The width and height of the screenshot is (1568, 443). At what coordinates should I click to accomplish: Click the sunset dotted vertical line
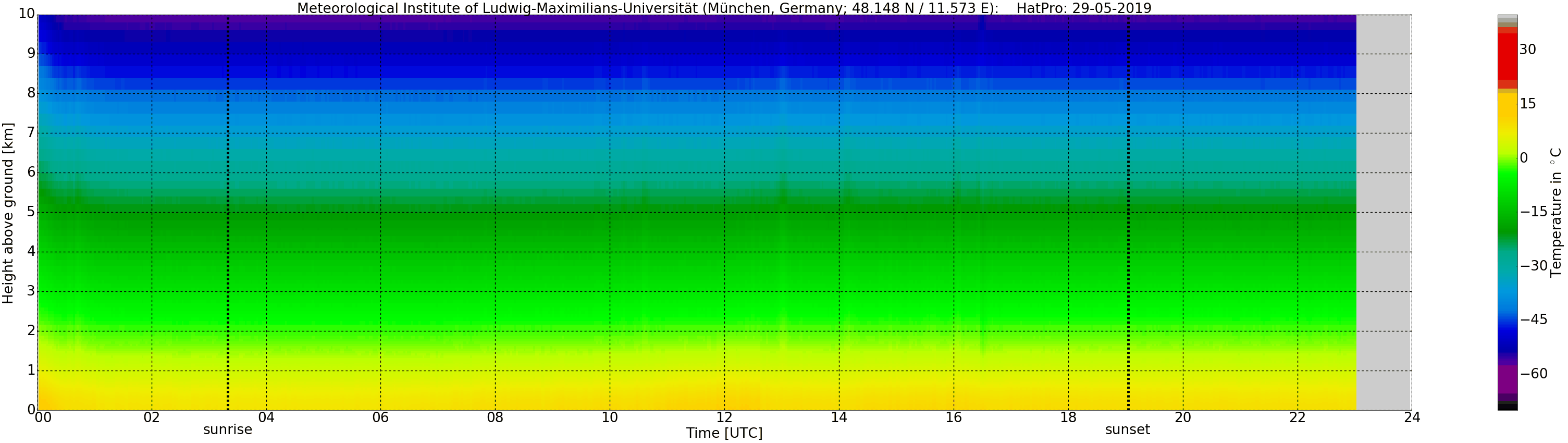1128,213
